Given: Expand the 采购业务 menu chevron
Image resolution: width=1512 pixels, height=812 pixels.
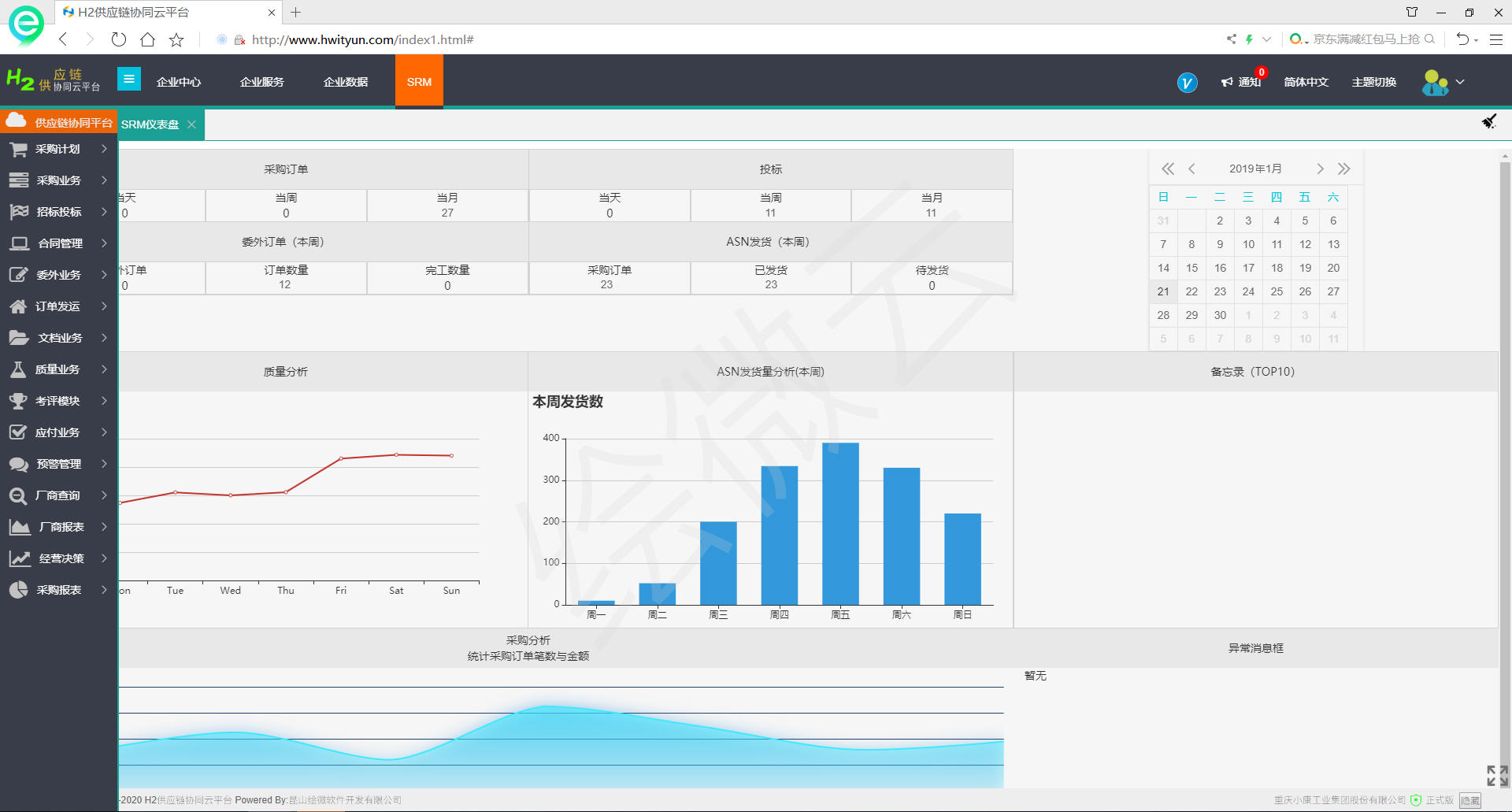Looking at the screenshot, I should click(x=104, y=180).
